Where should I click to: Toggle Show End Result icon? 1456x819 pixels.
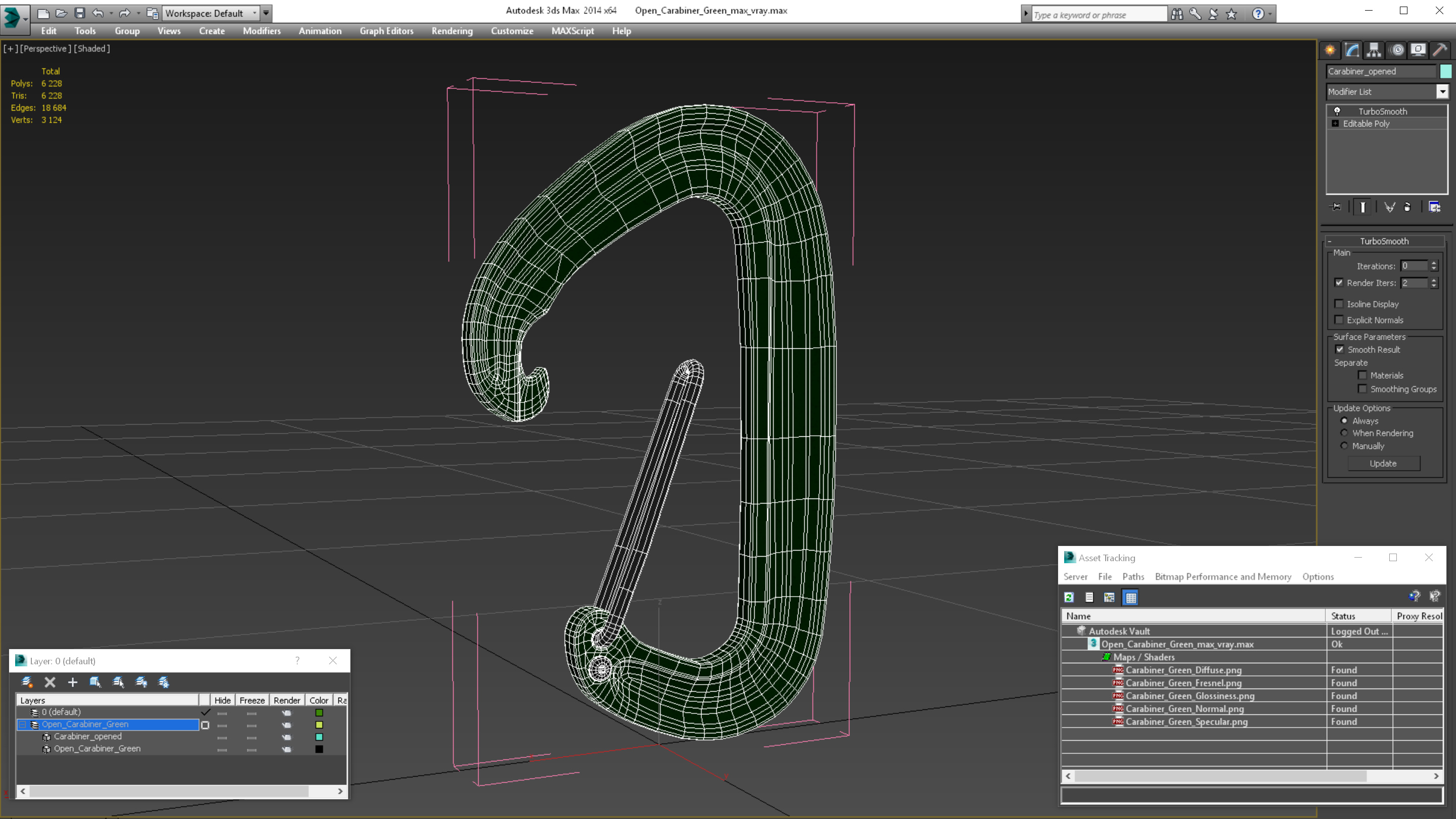(x=1363, y=207)
